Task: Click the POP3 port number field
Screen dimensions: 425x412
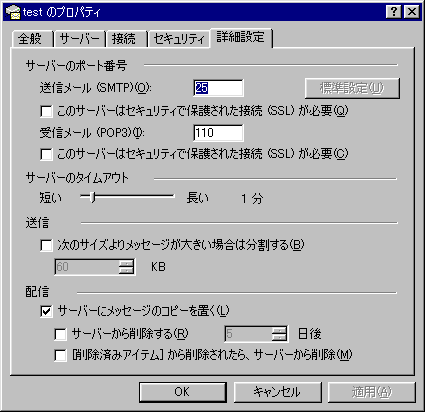Action: point(218,133)
